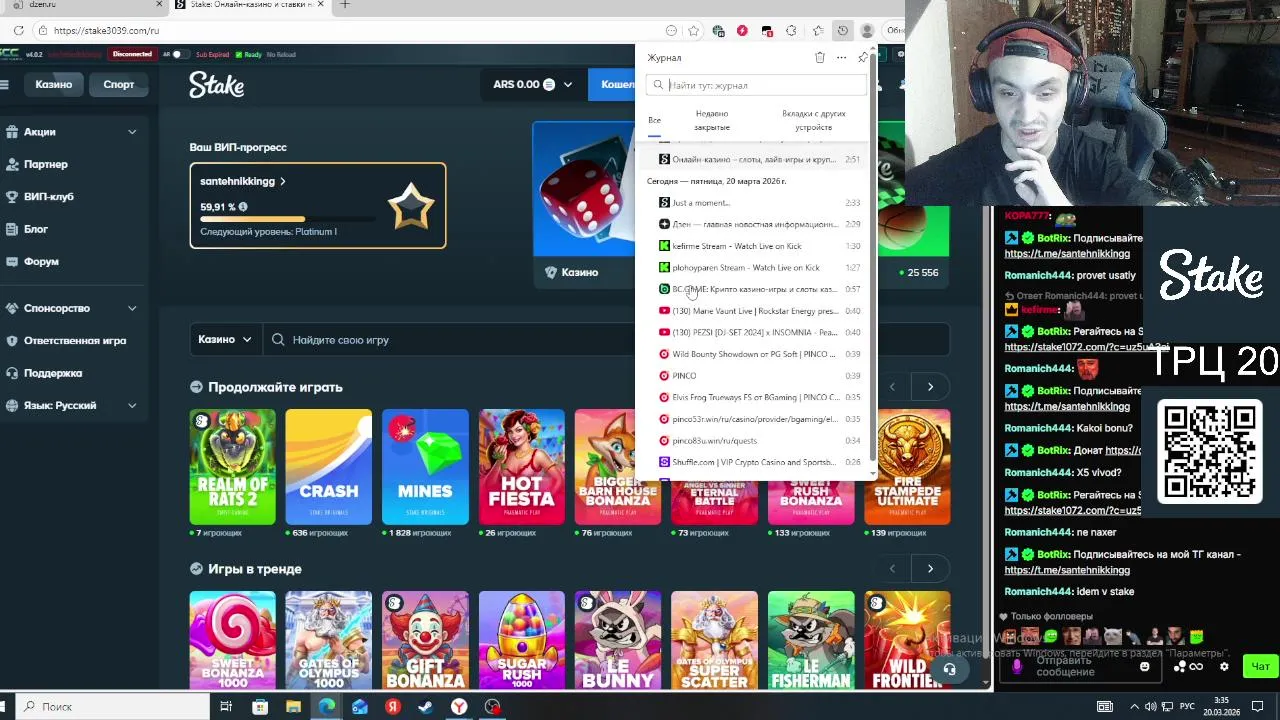The image size is (1280, 720).
Task: Add page to favorites star icon
Action: pyautogui.click(x=693, y=31)
